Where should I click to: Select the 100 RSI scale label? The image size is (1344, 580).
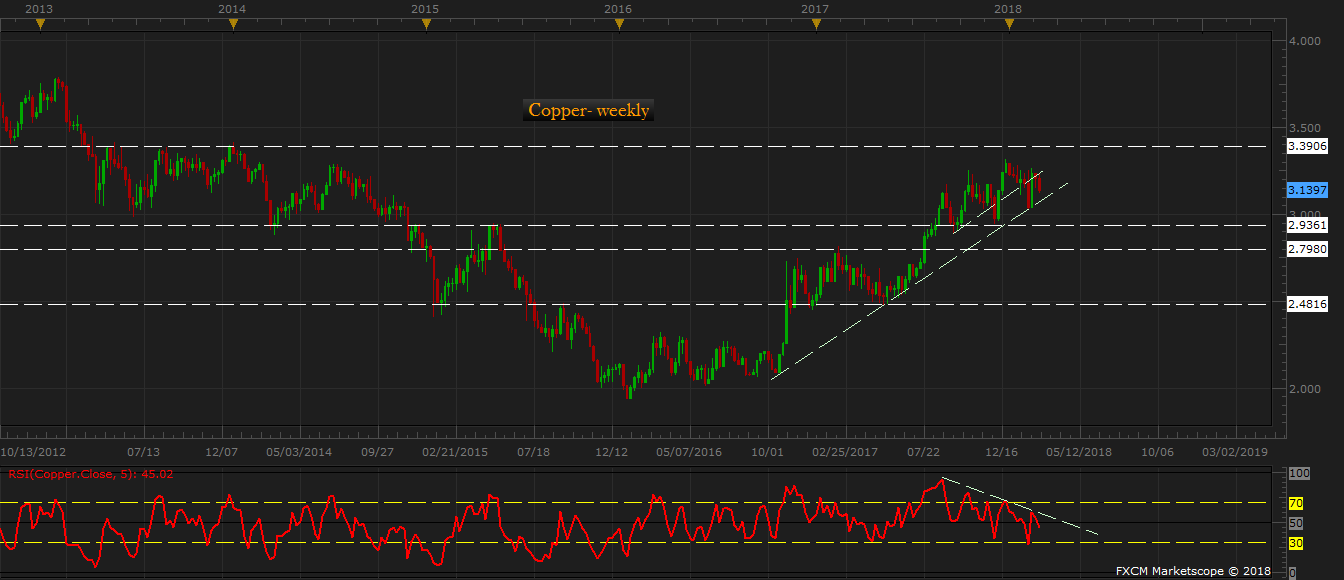click(1298, 473)
